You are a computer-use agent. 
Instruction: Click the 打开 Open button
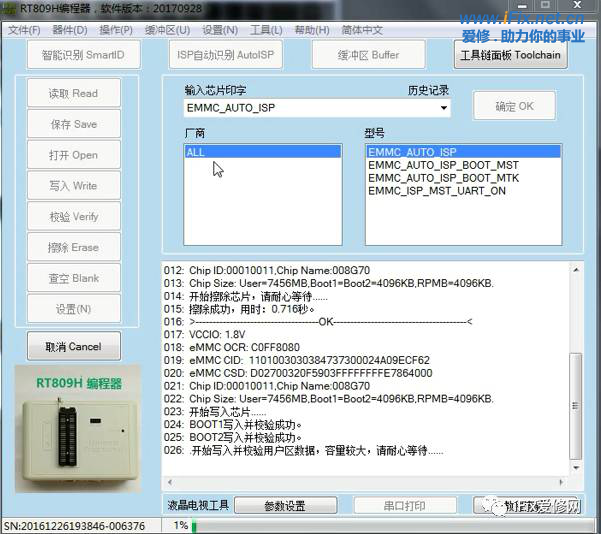[74, 155]
